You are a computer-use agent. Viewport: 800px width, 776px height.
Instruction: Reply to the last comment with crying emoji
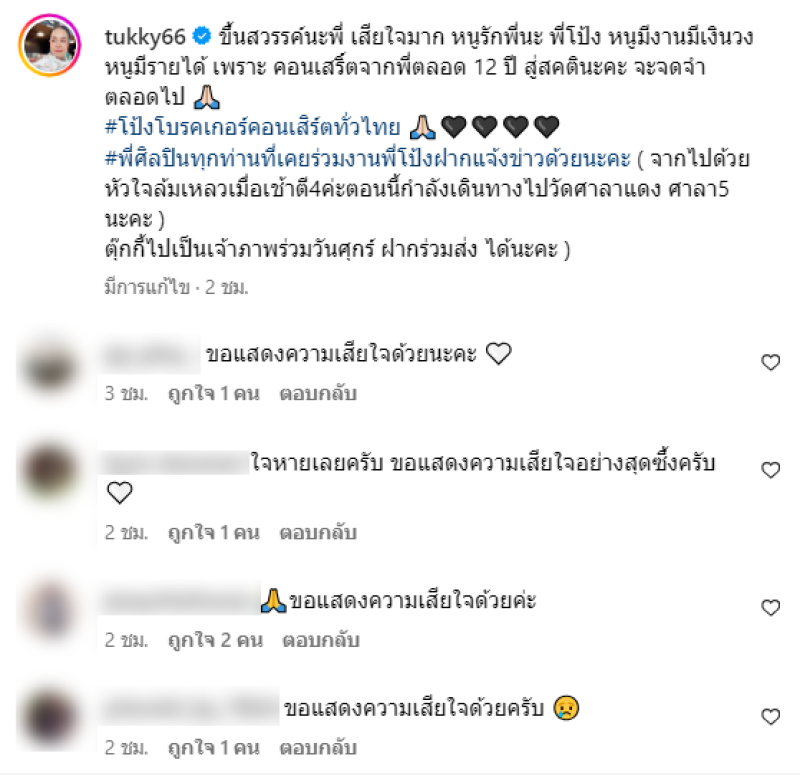click(x=318, y=748)
